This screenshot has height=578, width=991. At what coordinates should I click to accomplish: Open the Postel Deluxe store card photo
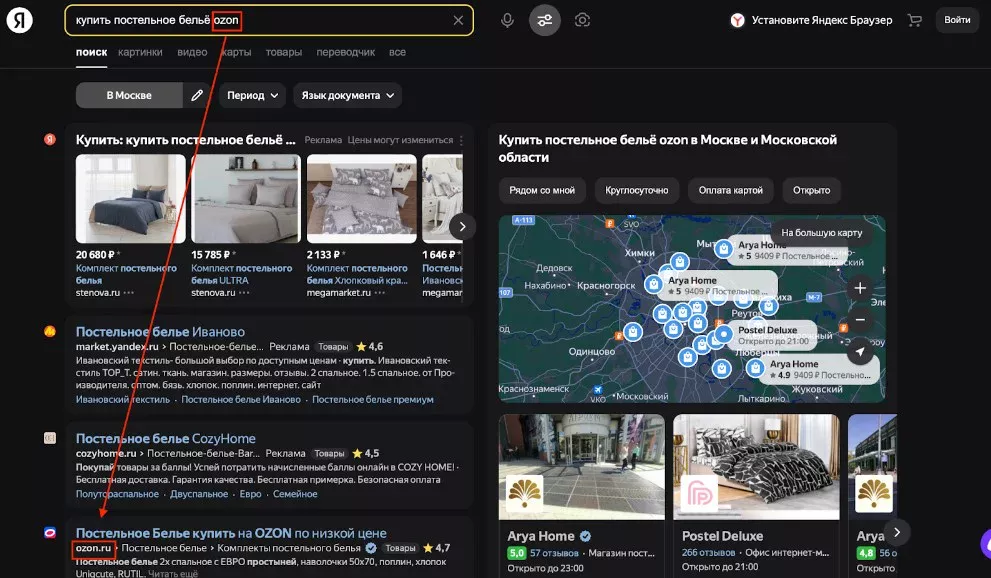pos(757,467)
